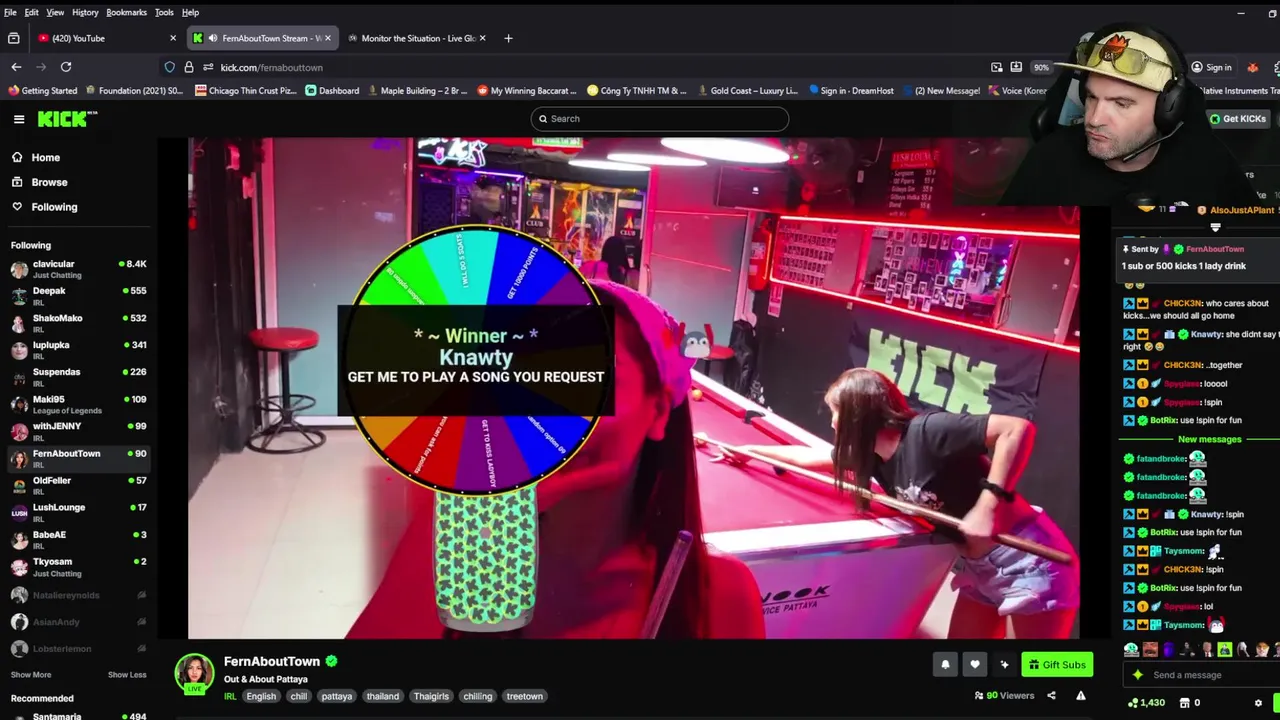Open the Kick hamburger sidebar menu
The height and width of the screenshot is (720, 1280).
coord(19,119)
